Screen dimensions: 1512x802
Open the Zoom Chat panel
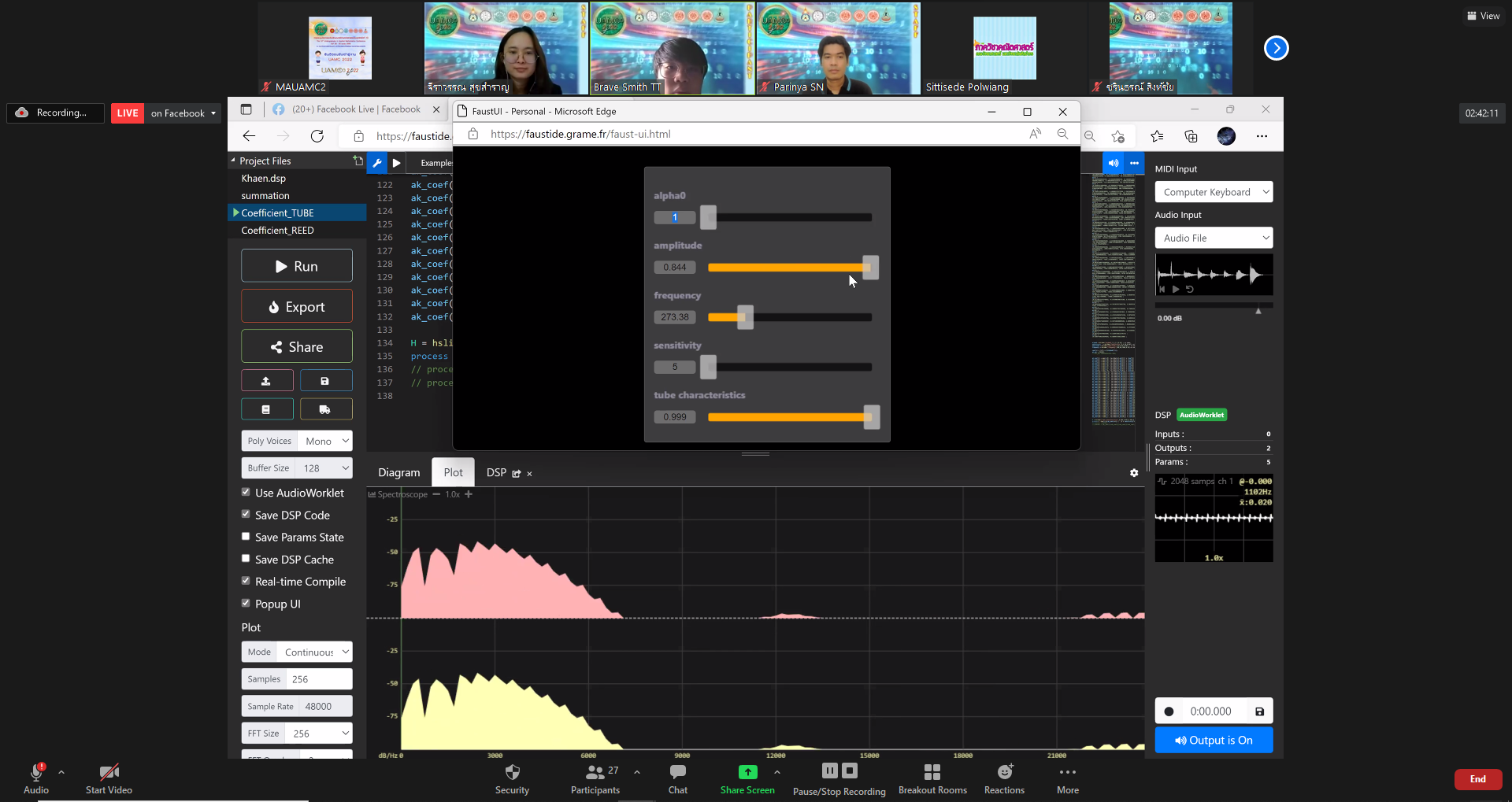[678, 779]
